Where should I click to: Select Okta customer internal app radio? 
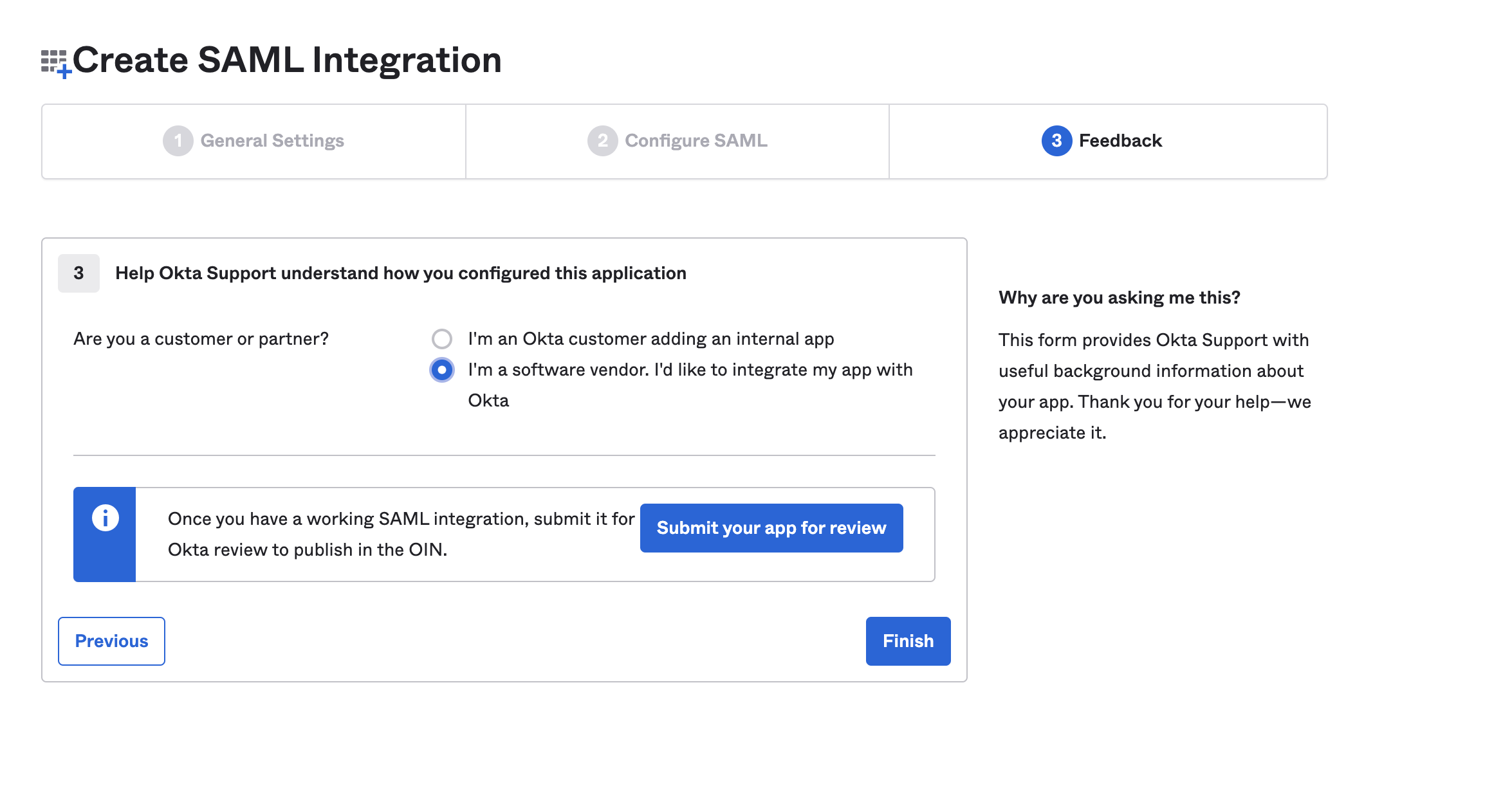[x=441, y=339]
